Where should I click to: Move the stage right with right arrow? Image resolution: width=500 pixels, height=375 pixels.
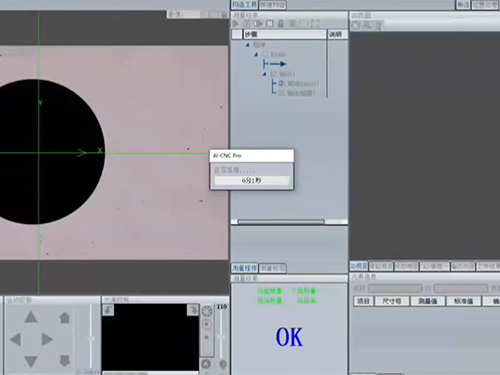coord(47,339)
